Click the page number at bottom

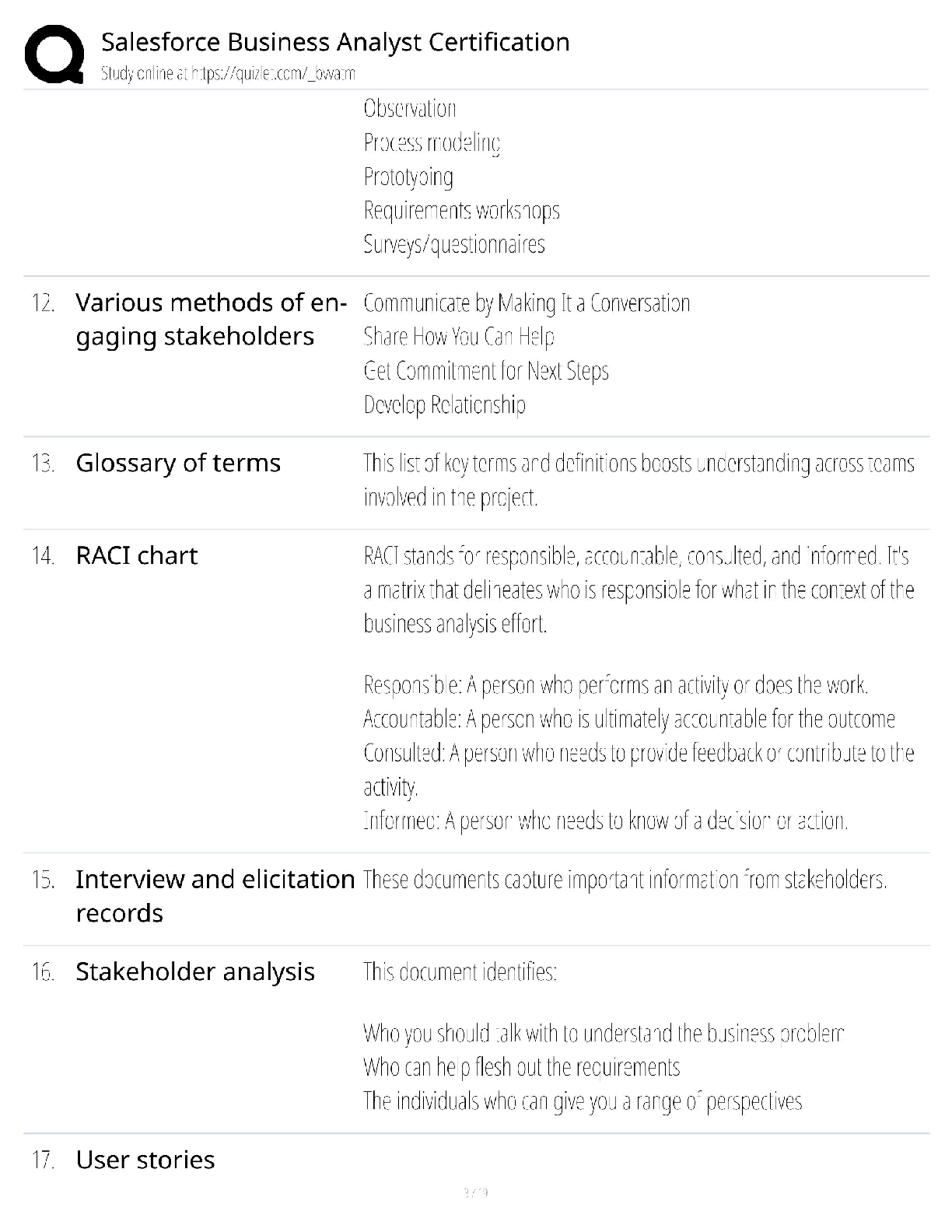pyautogui.click(x=475, y=1192)
